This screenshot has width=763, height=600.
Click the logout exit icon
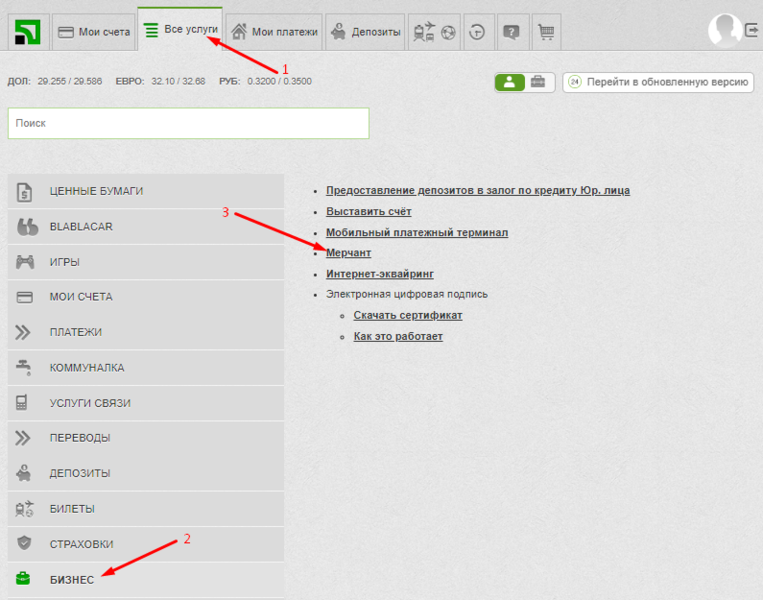(x=752, y=31)
